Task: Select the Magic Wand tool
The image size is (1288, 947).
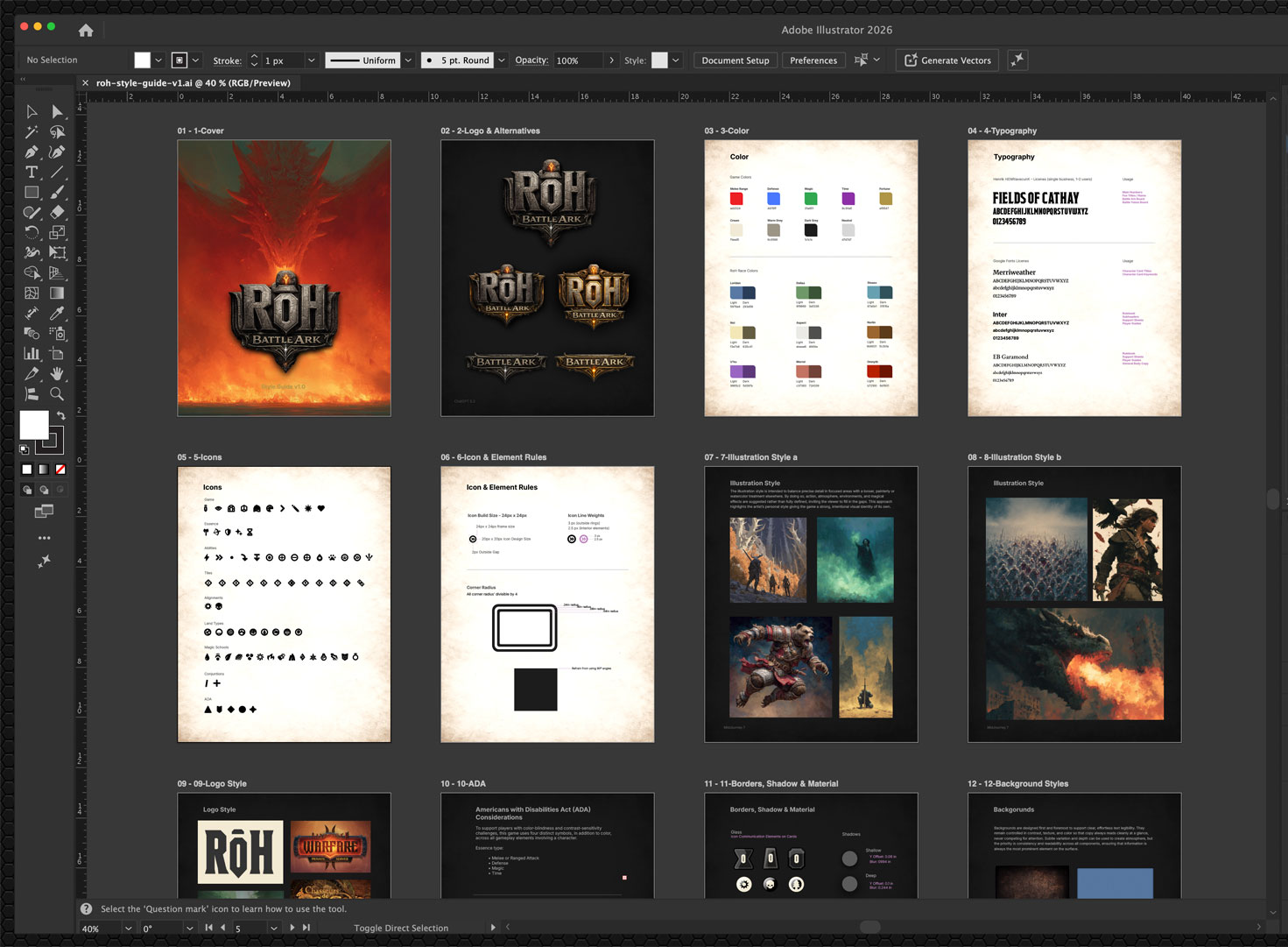Action: point(32,131)
